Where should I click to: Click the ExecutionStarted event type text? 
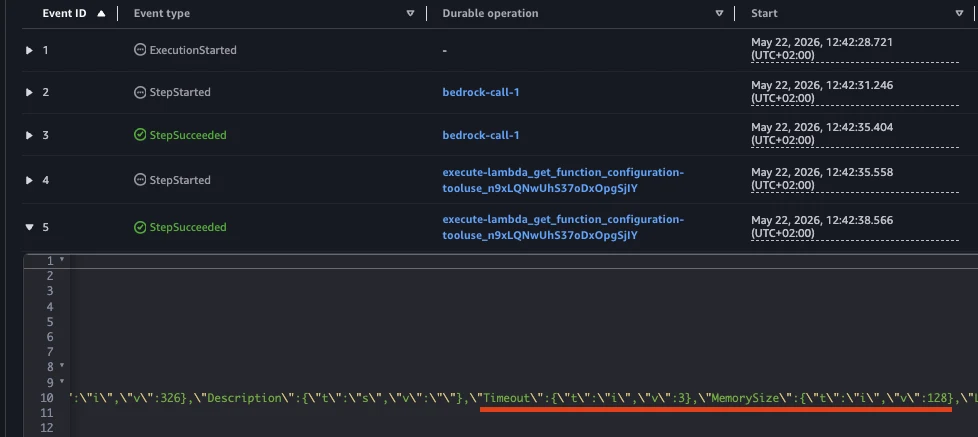(193, 50)
